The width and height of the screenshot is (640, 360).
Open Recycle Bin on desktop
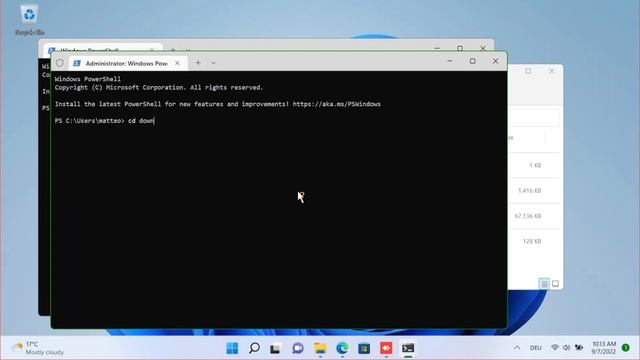[29, 20]
